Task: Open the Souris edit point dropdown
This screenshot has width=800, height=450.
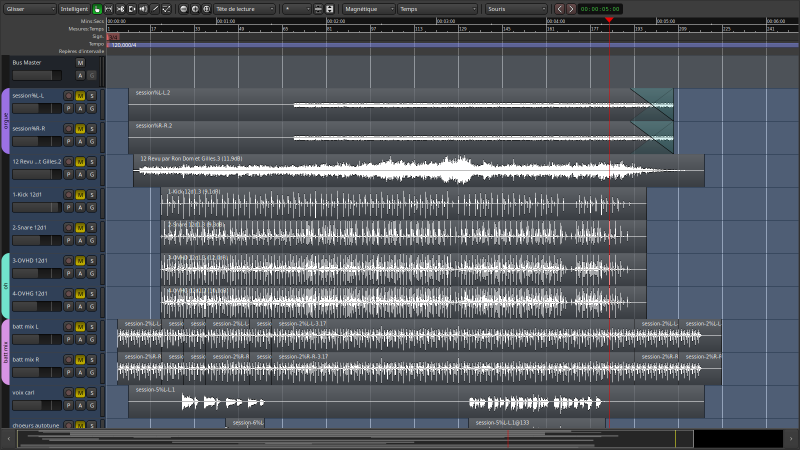Action: click(x=516, y=9)
